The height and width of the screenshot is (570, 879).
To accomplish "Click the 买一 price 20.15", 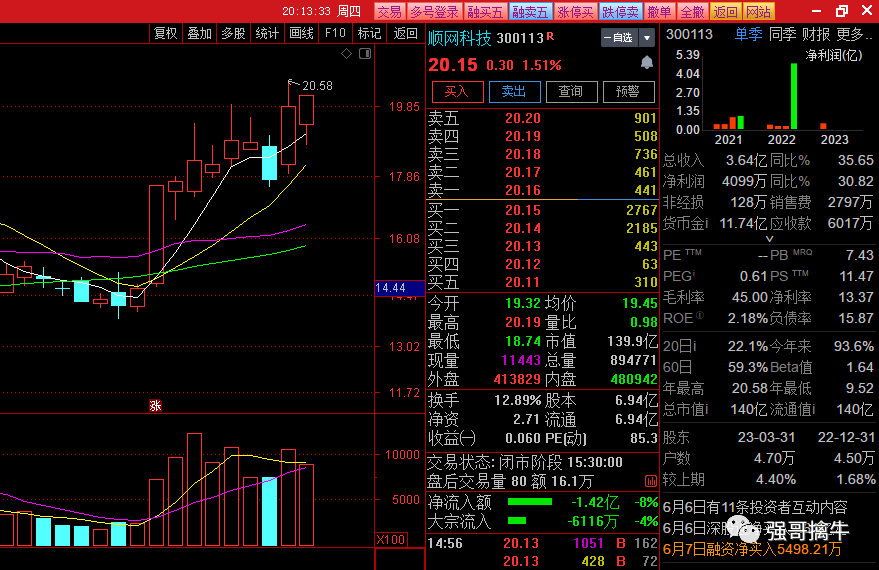I will point(523,210).
